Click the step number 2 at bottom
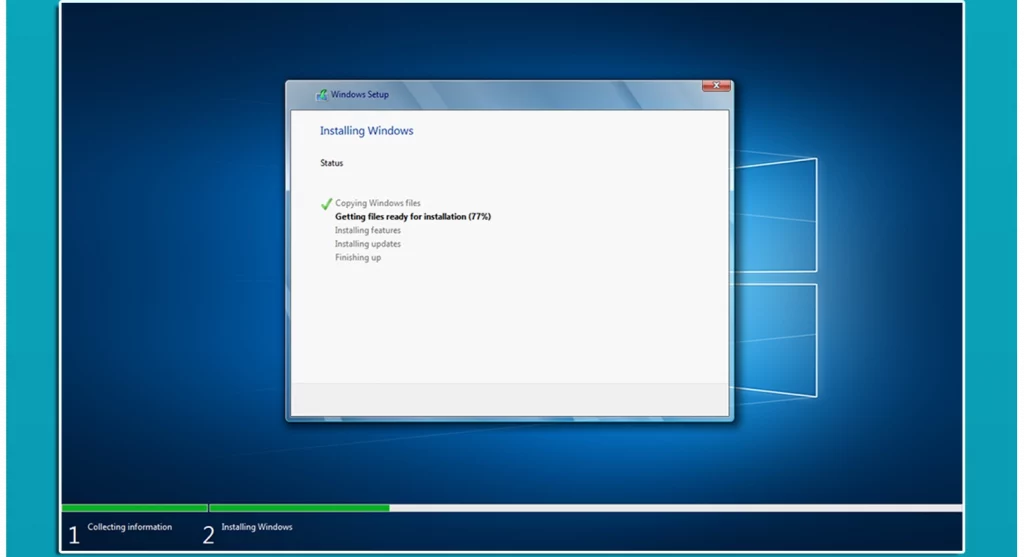1024x557 pixels. pos(208,535)
